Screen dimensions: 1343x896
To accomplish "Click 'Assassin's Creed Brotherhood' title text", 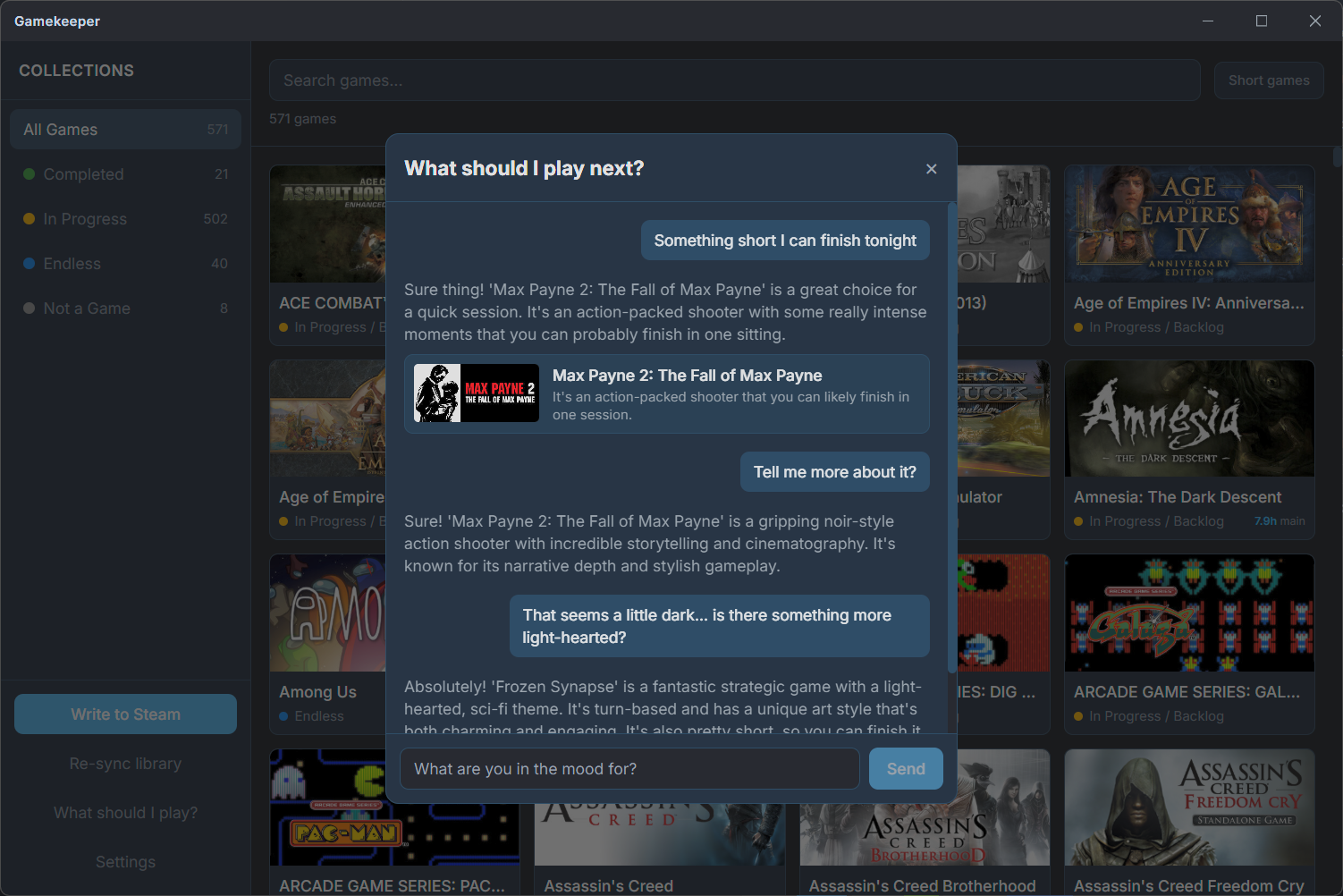I will pyautogui.click(x=922, y=885).
